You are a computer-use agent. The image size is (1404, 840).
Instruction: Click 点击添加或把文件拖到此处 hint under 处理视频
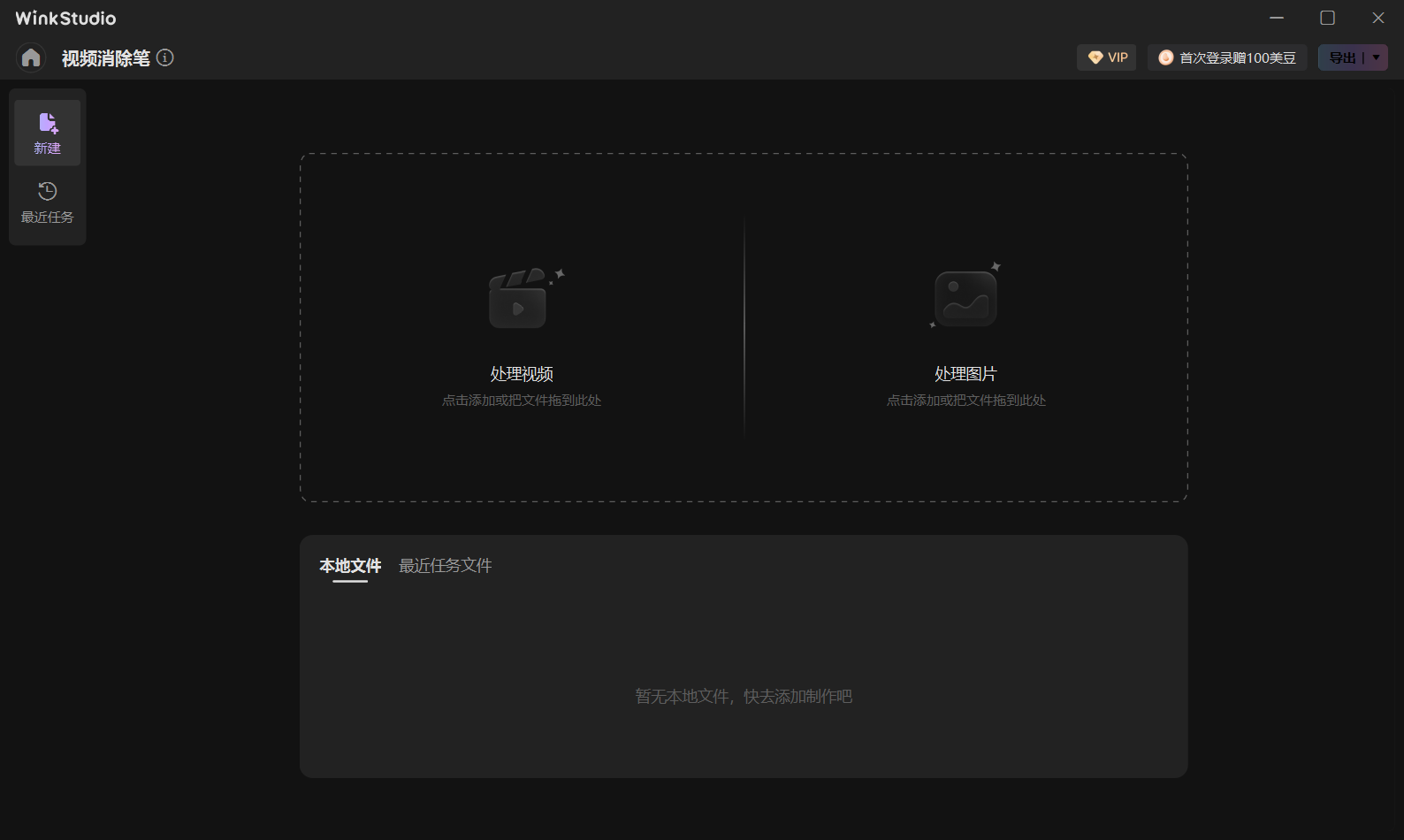point(522,401)
